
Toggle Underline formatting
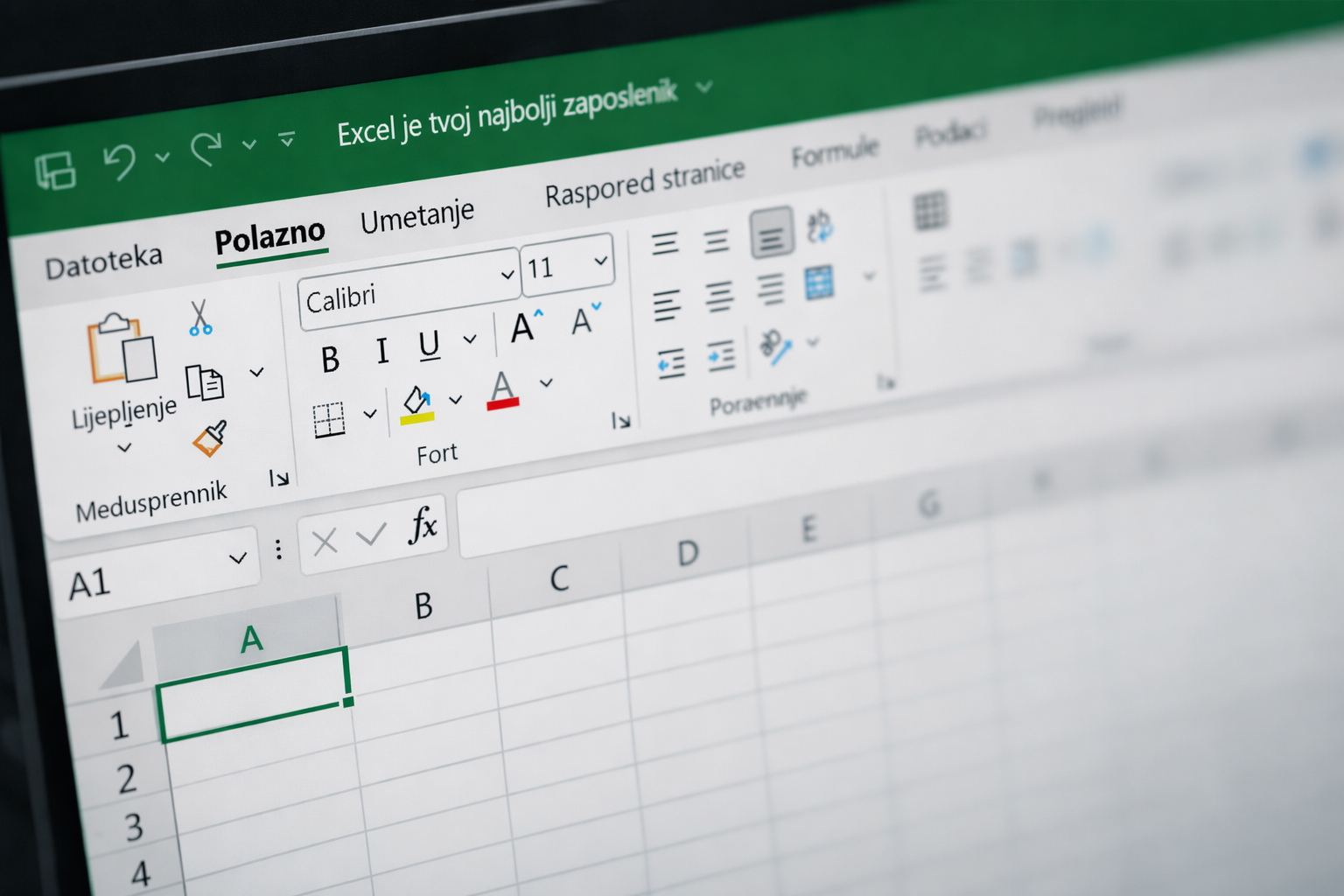pyautogui.click(x=429, y=345)
